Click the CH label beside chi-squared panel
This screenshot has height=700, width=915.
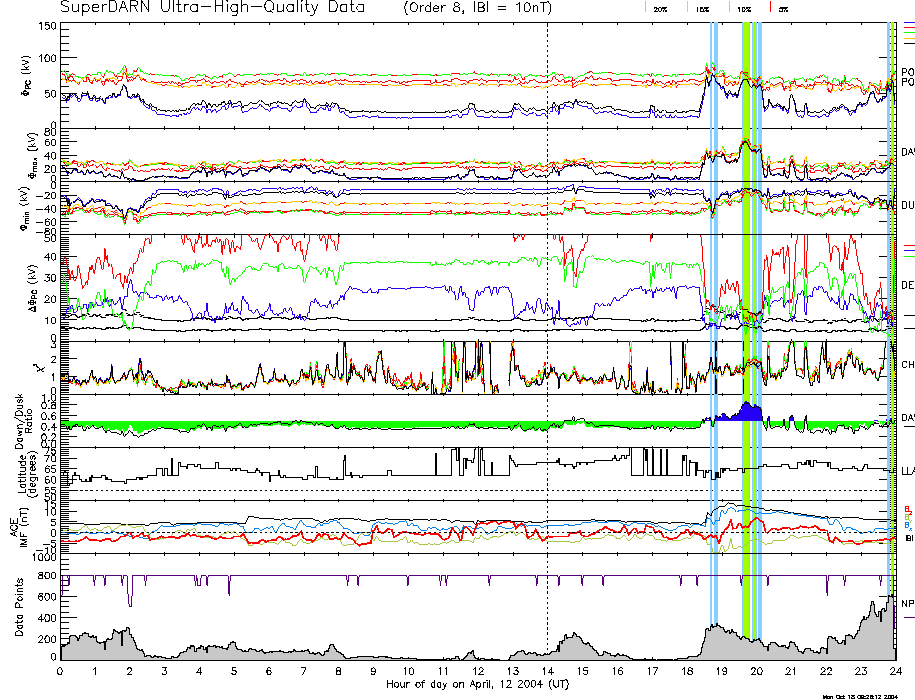[x=908, y=365]
